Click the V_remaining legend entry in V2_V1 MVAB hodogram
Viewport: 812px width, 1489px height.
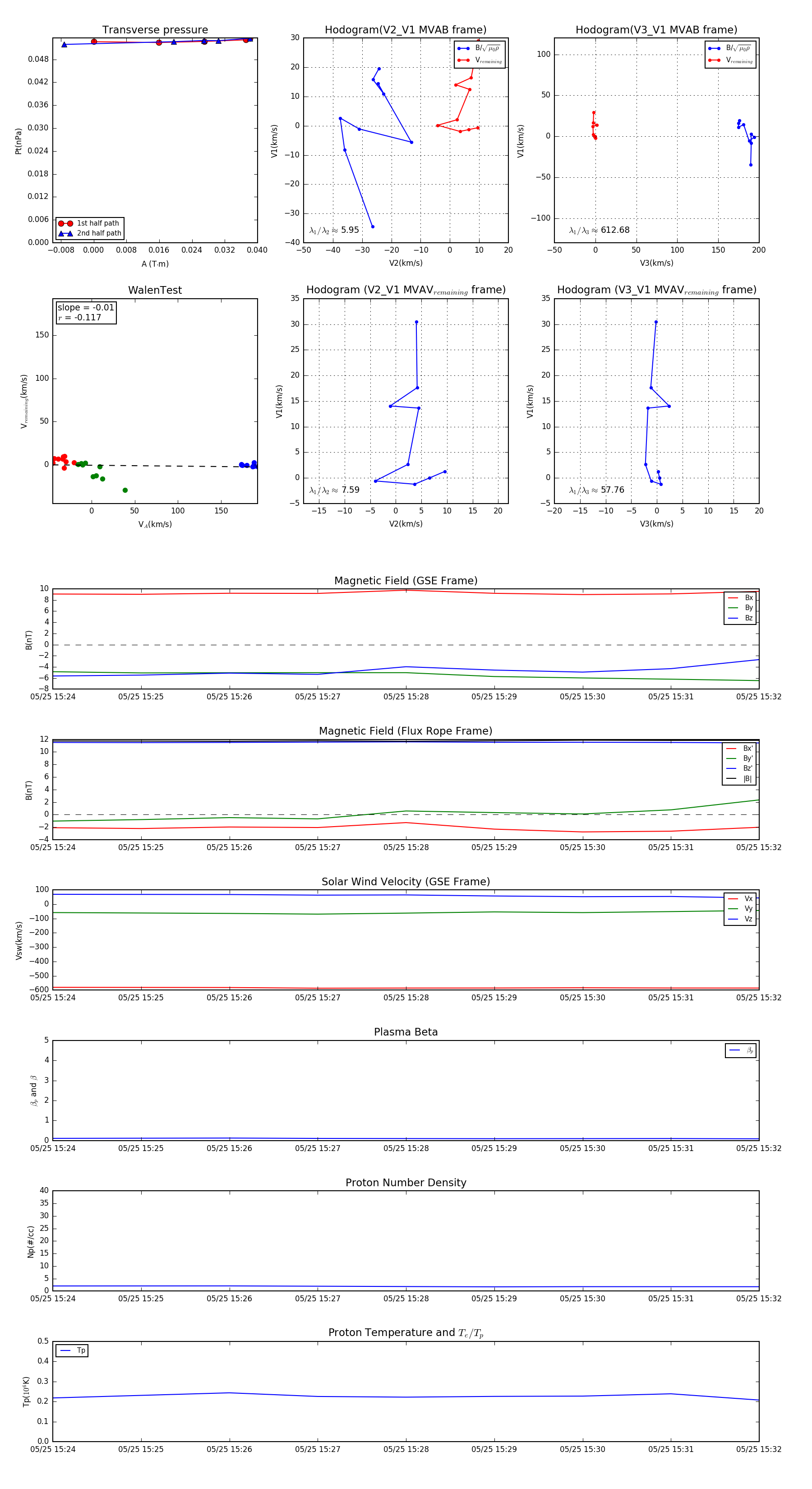[x=480, y=60]
